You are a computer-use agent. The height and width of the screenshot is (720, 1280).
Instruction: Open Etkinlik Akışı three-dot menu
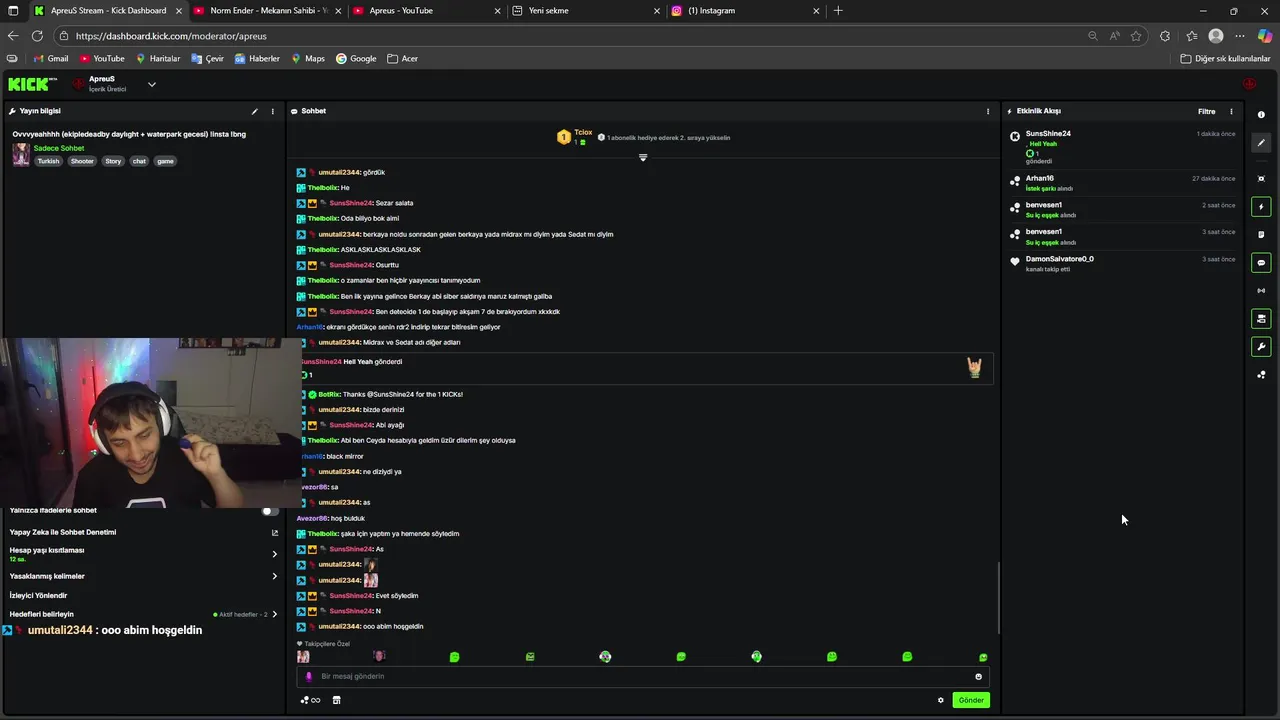(1231, 111)
